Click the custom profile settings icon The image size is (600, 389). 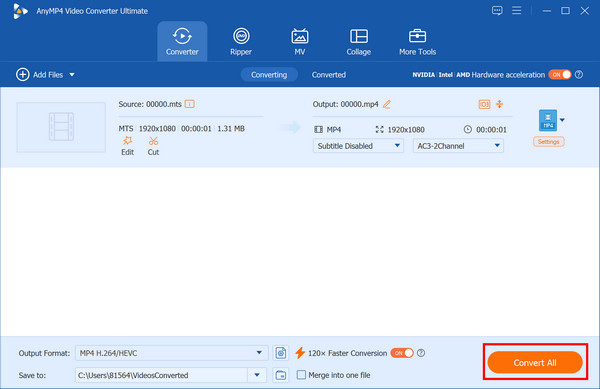point(281,353)
